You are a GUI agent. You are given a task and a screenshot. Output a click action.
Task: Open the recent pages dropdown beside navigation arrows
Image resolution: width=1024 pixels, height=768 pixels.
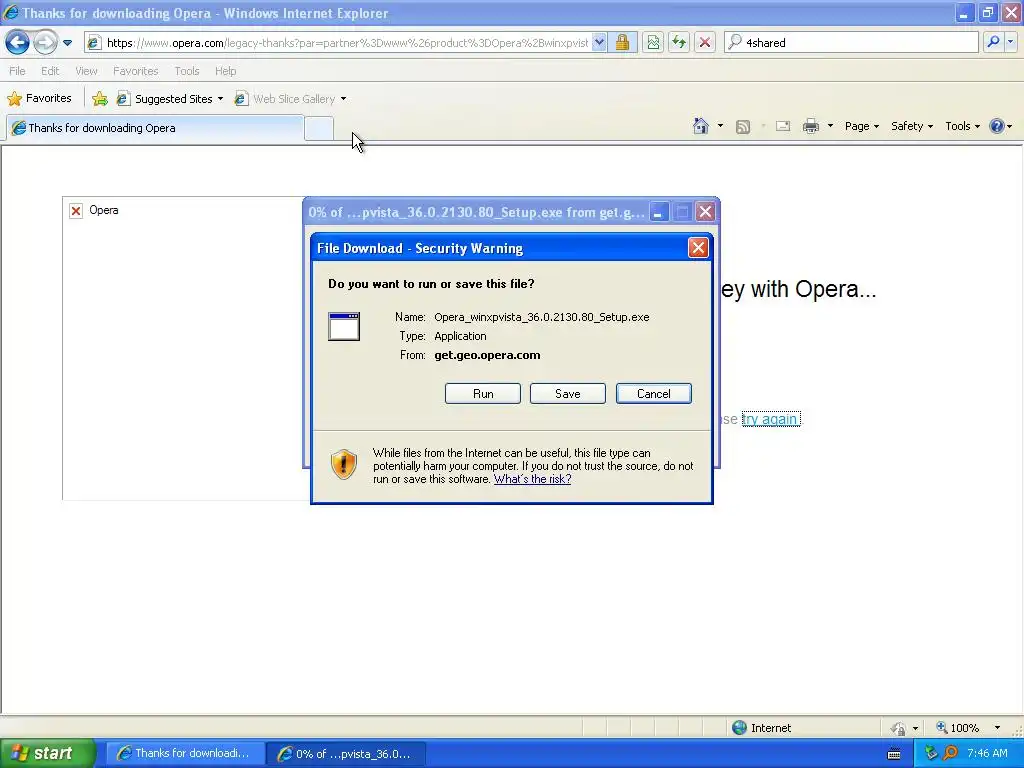(67, 43)
